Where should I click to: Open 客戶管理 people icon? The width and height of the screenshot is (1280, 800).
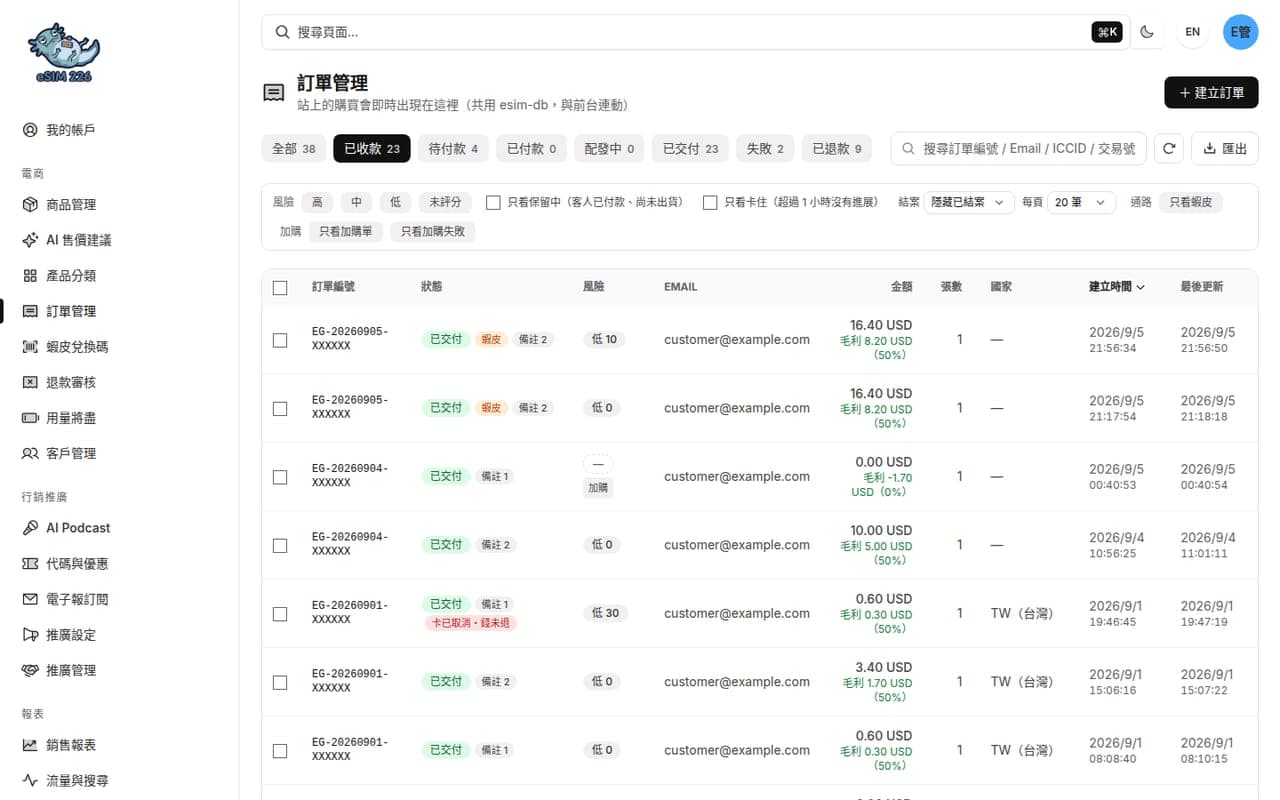30,453
